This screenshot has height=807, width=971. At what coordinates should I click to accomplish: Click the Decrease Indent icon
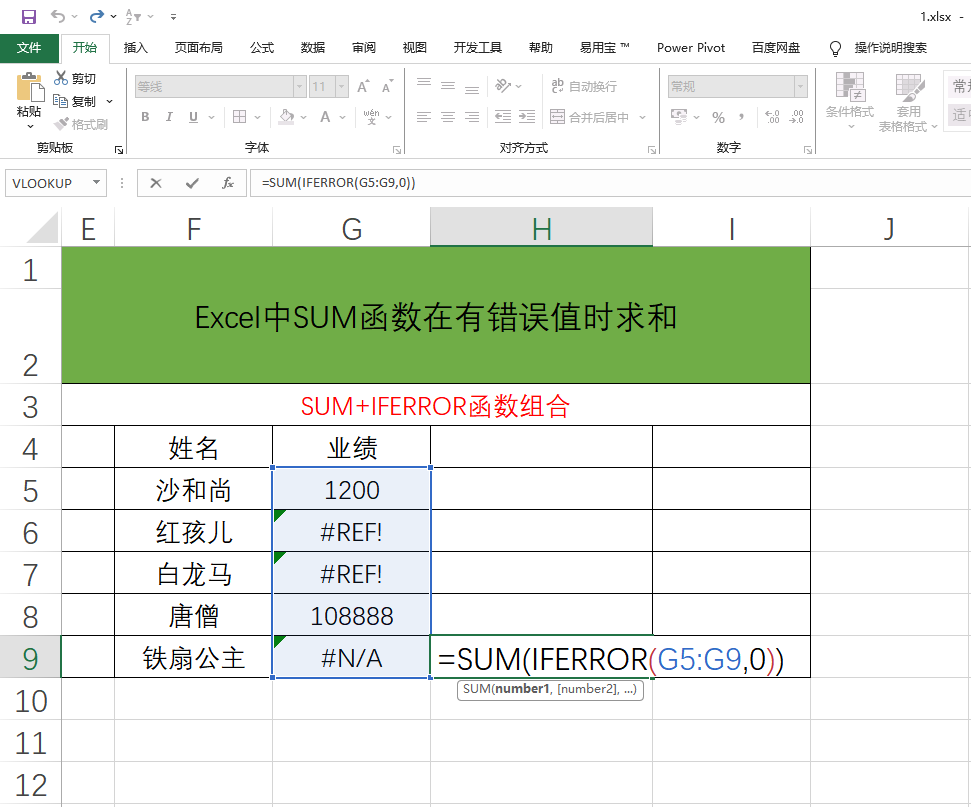pos(503,116)
